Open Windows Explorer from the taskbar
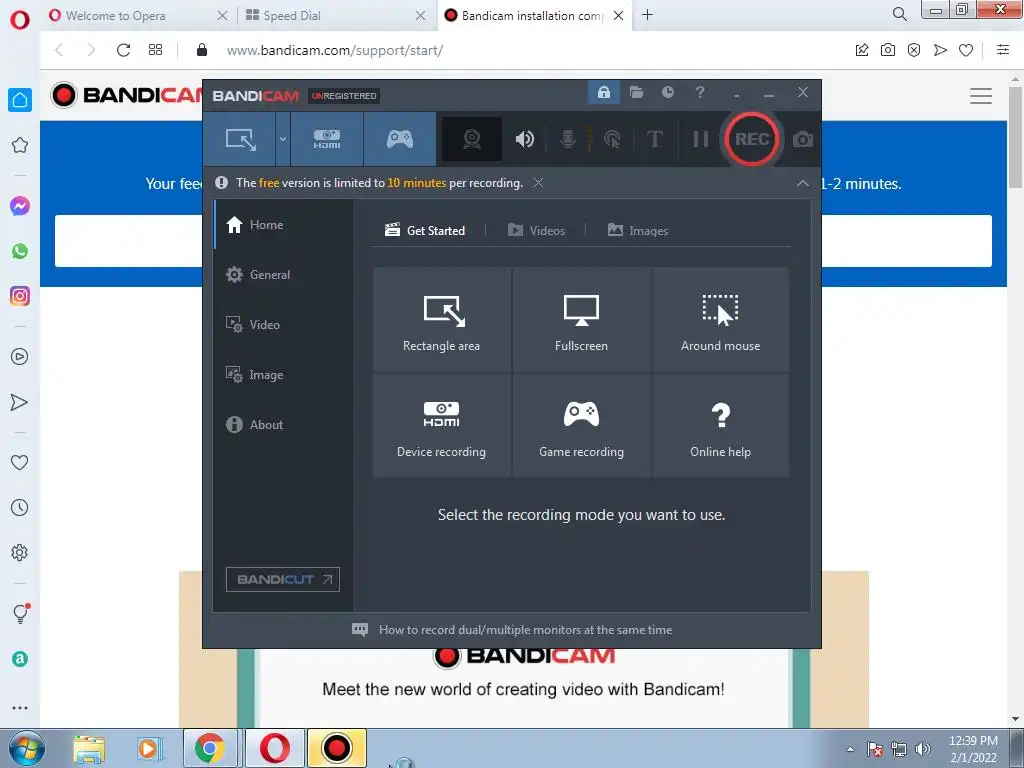The height and width of the screenshot is (768, 1024). [x=89, y=749]
